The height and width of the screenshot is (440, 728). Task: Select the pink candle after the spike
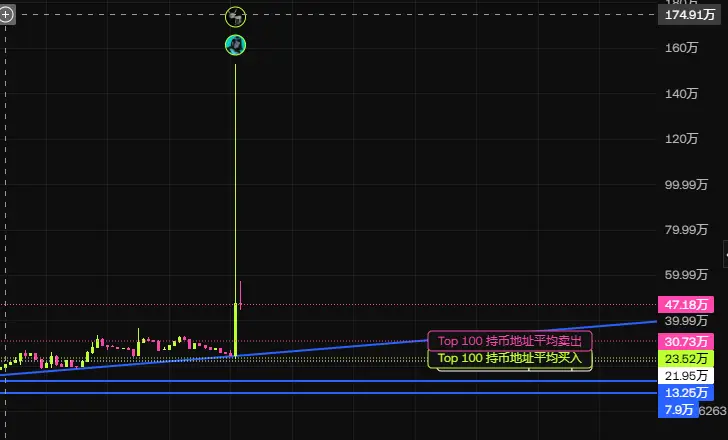pos(240,296)
